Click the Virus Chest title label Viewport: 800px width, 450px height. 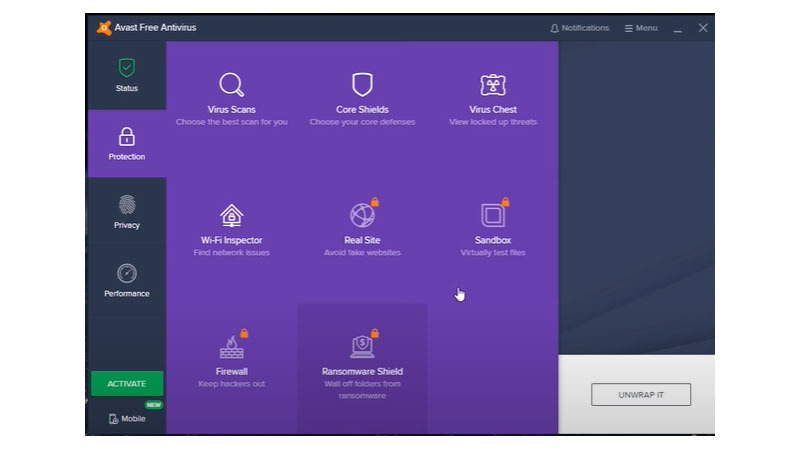[x=493, y=110]
